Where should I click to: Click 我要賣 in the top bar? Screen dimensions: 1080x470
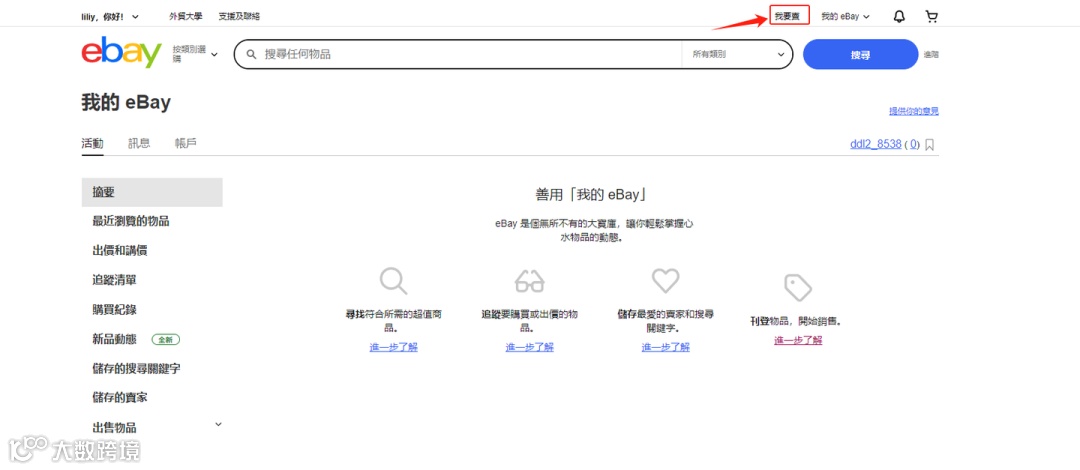click(788, 16)
